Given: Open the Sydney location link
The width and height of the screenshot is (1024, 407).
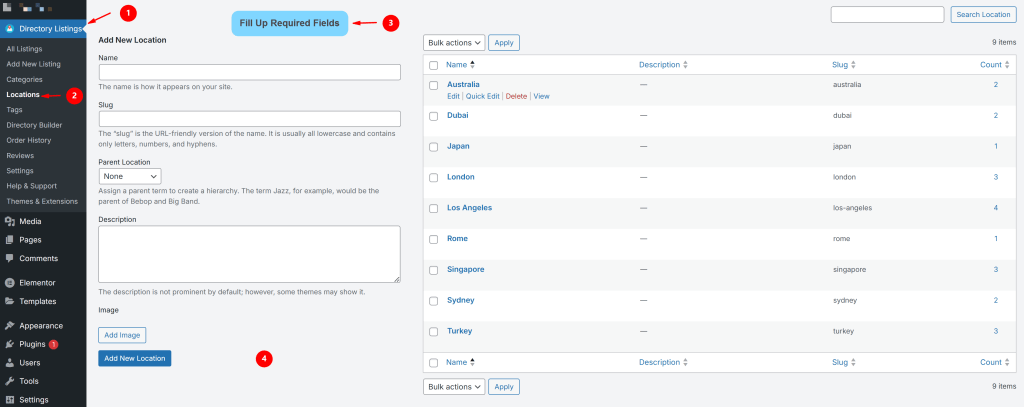Looking at the screenshot, I should [x=460, y=300].
